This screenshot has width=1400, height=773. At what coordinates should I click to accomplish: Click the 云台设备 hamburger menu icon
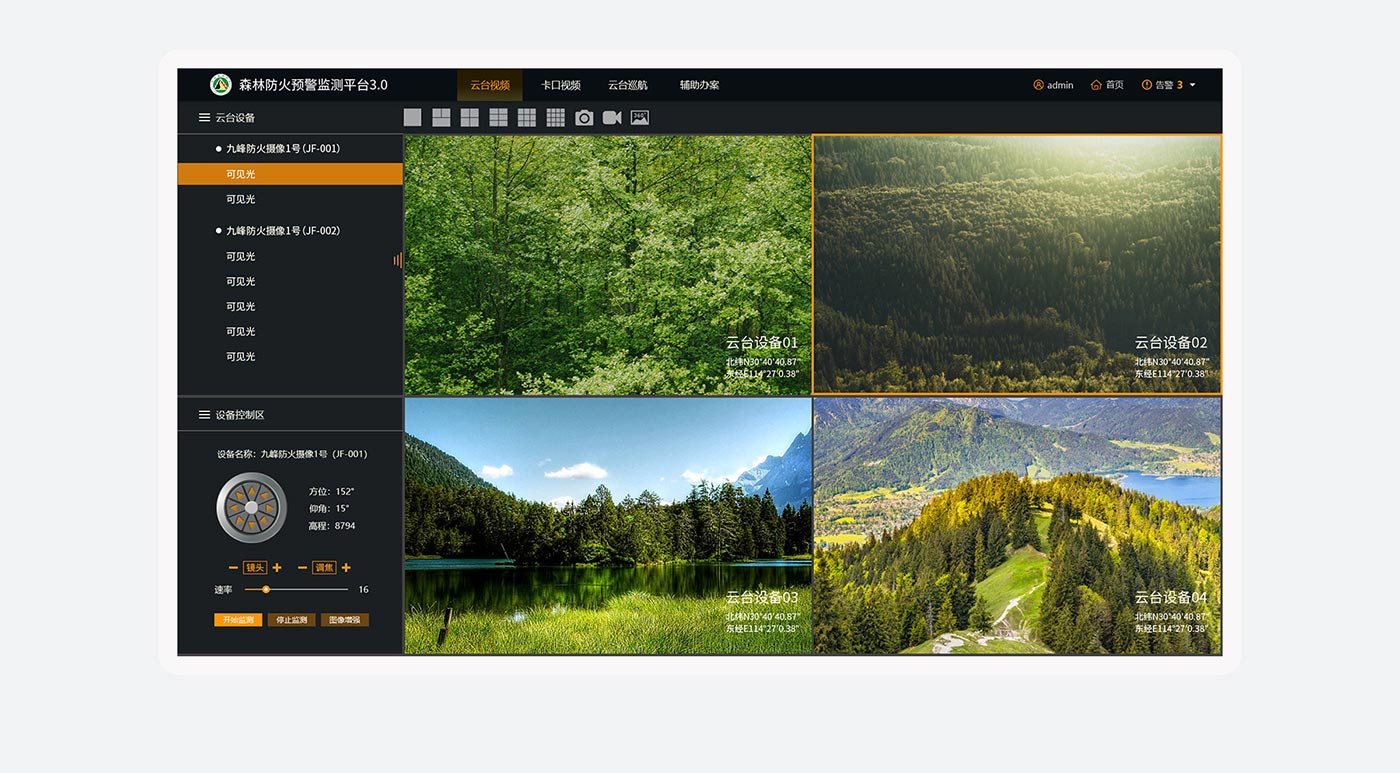[x=204, y=118]
